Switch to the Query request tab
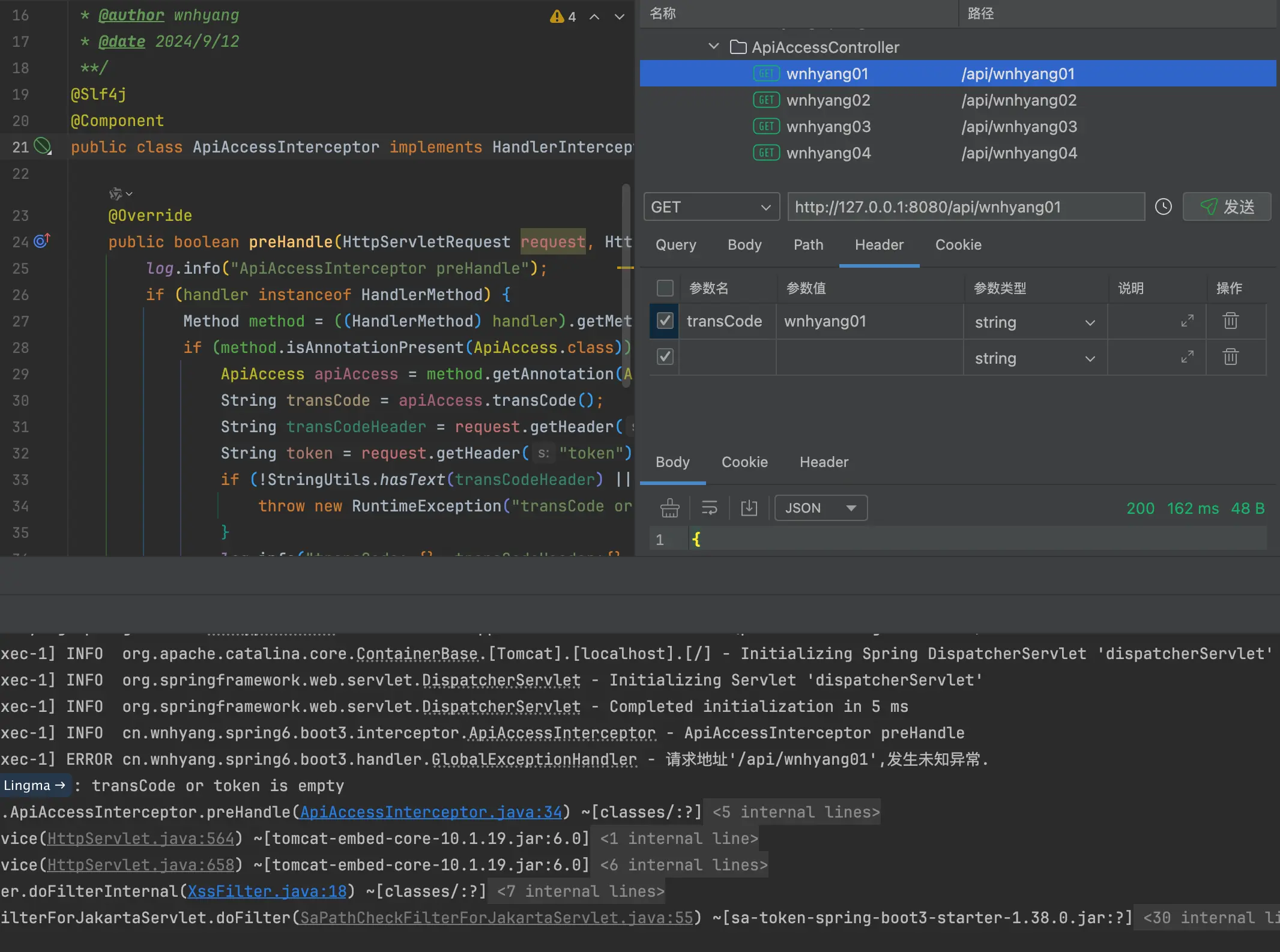This screenshot has height=952, width=1280. (x=676, y=245)
